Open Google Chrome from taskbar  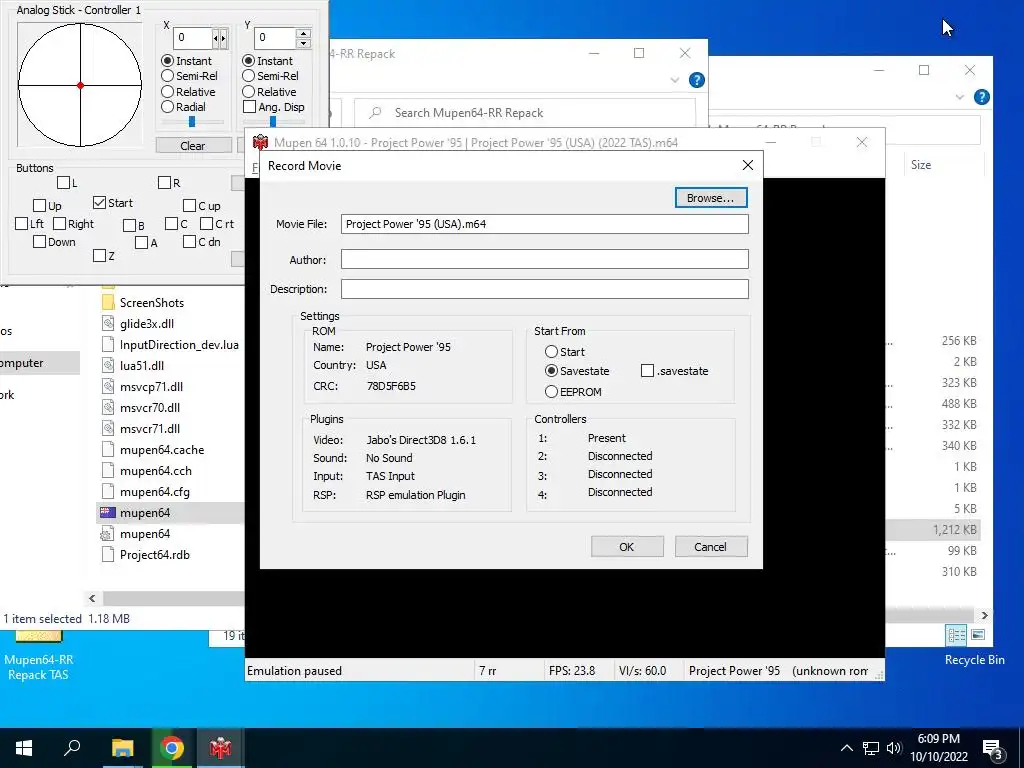coord(171,748)
